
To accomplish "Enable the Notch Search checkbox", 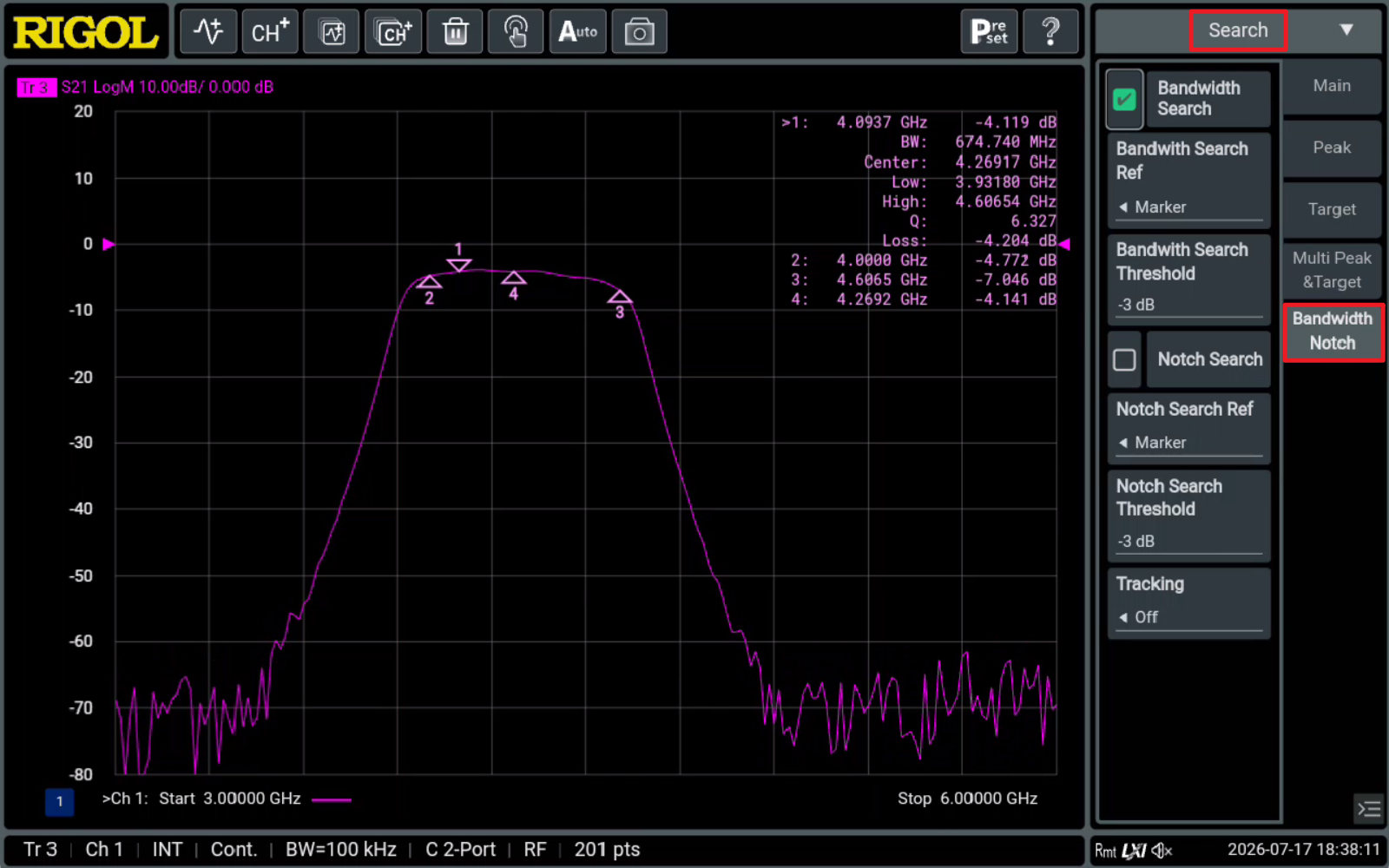I will [x=1124, y=359].
